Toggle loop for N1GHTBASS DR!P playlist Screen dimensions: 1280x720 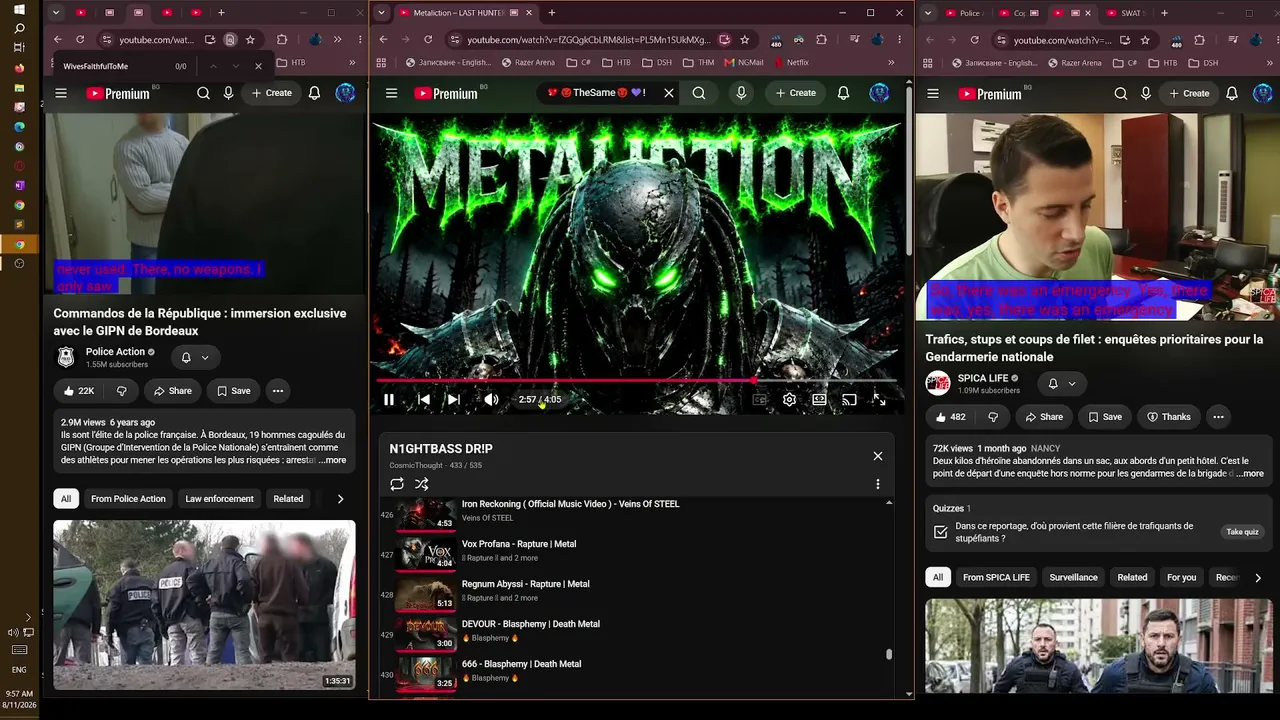(x=397, y=484)
